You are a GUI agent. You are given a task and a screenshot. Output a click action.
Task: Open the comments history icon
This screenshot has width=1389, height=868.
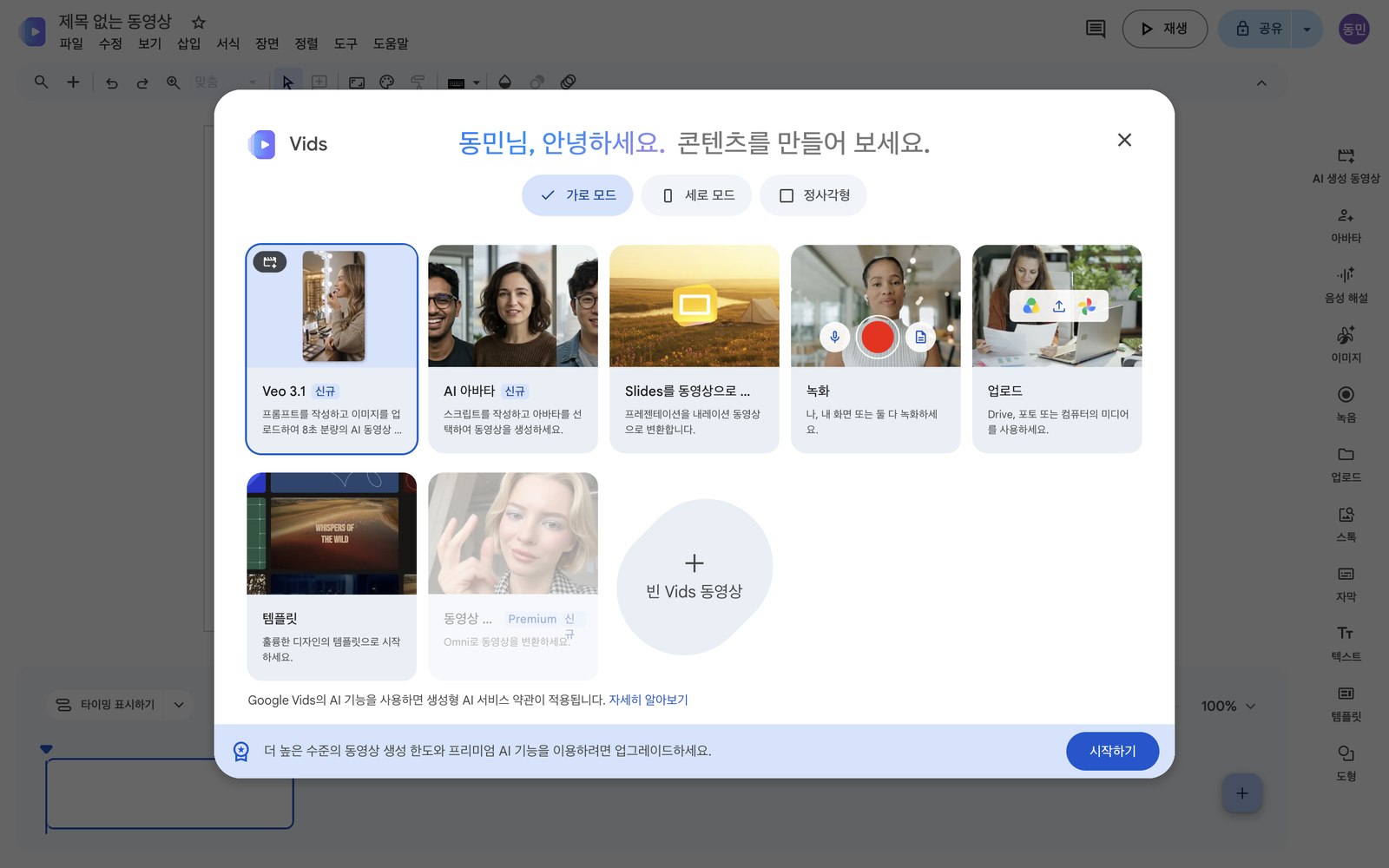coord(1096,29)
